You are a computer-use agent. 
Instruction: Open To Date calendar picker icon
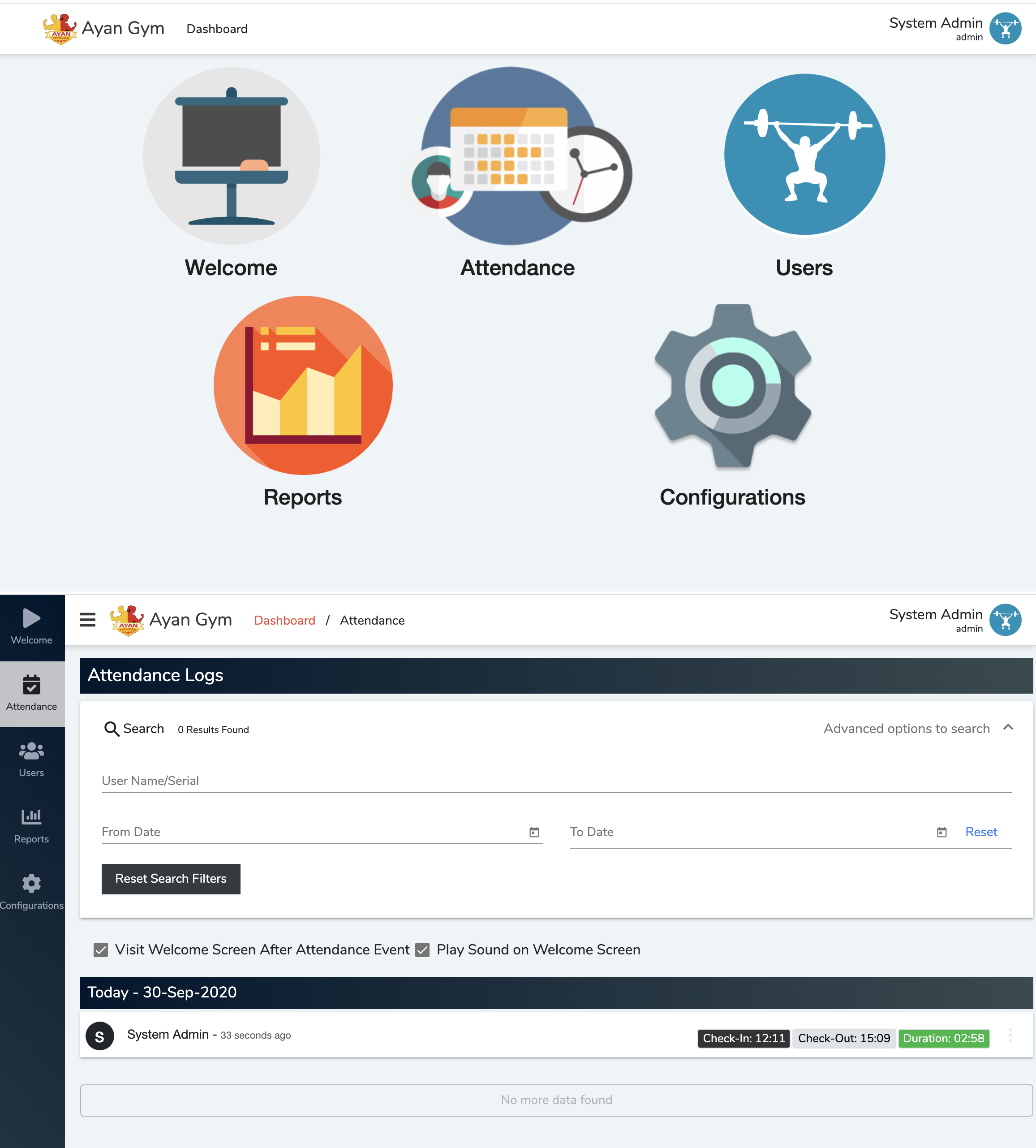click(941, 832)
